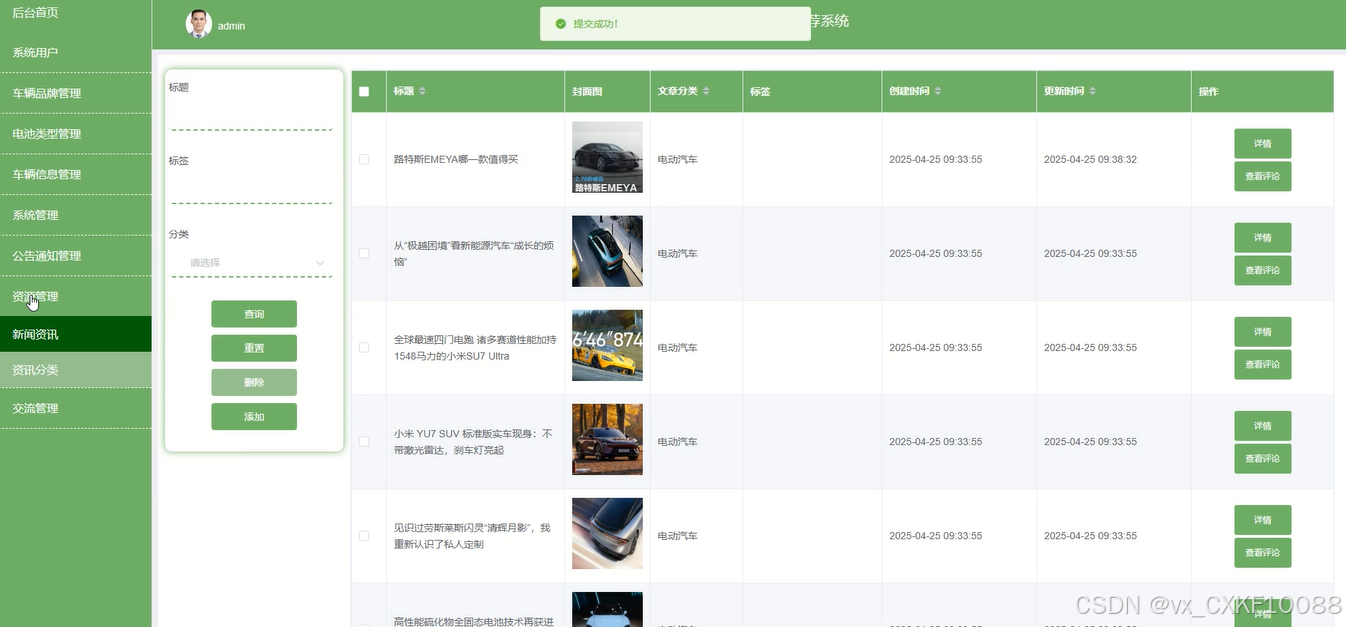Open 详情 for 劳斯莱斯闪灵 article
The image size is (1346, 627).
click(x=1262, y=519)
